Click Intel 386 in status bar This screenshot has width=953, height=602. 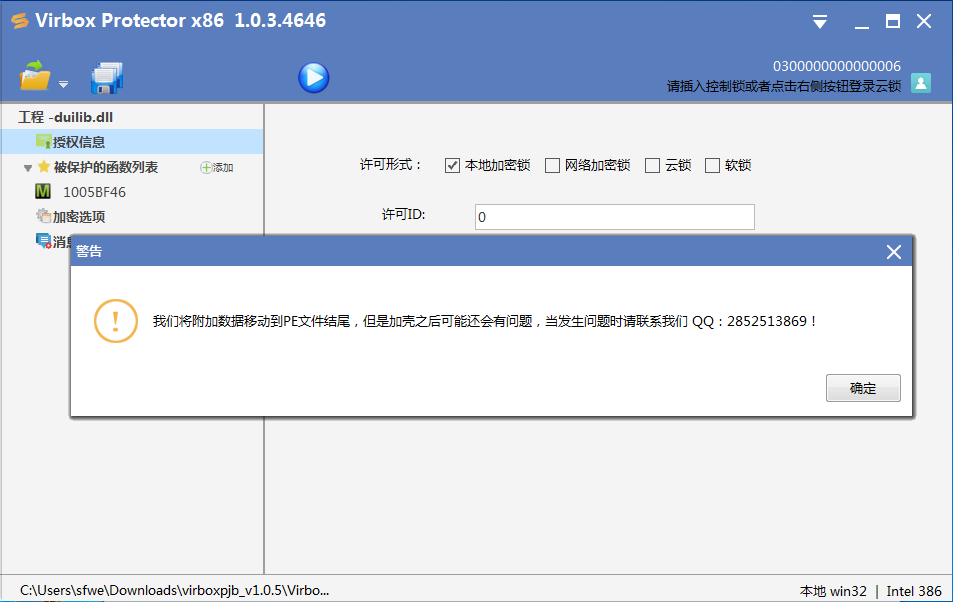[913, 591]
